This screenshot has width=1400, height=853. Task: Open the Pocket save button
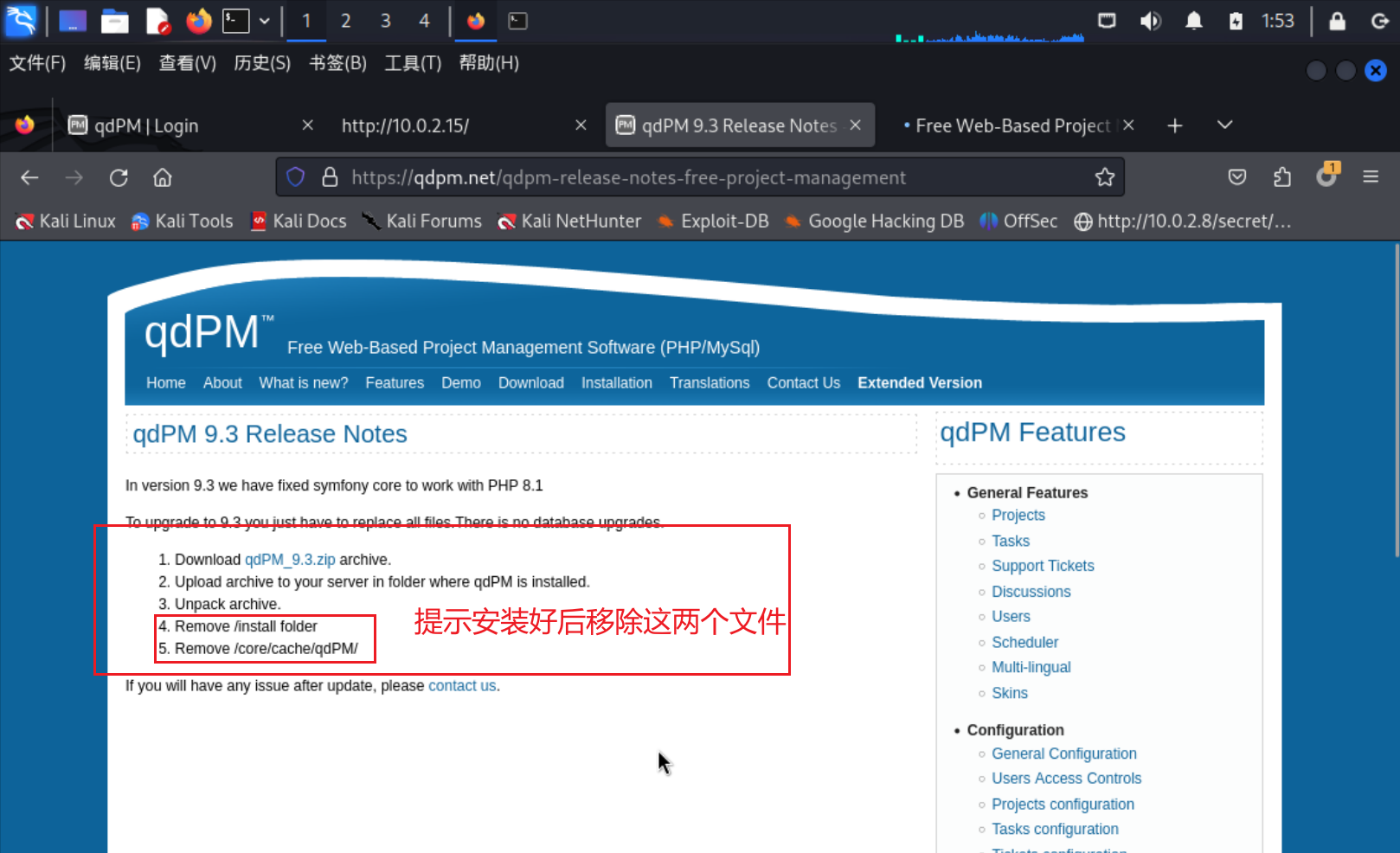[x=1237, y=177]
